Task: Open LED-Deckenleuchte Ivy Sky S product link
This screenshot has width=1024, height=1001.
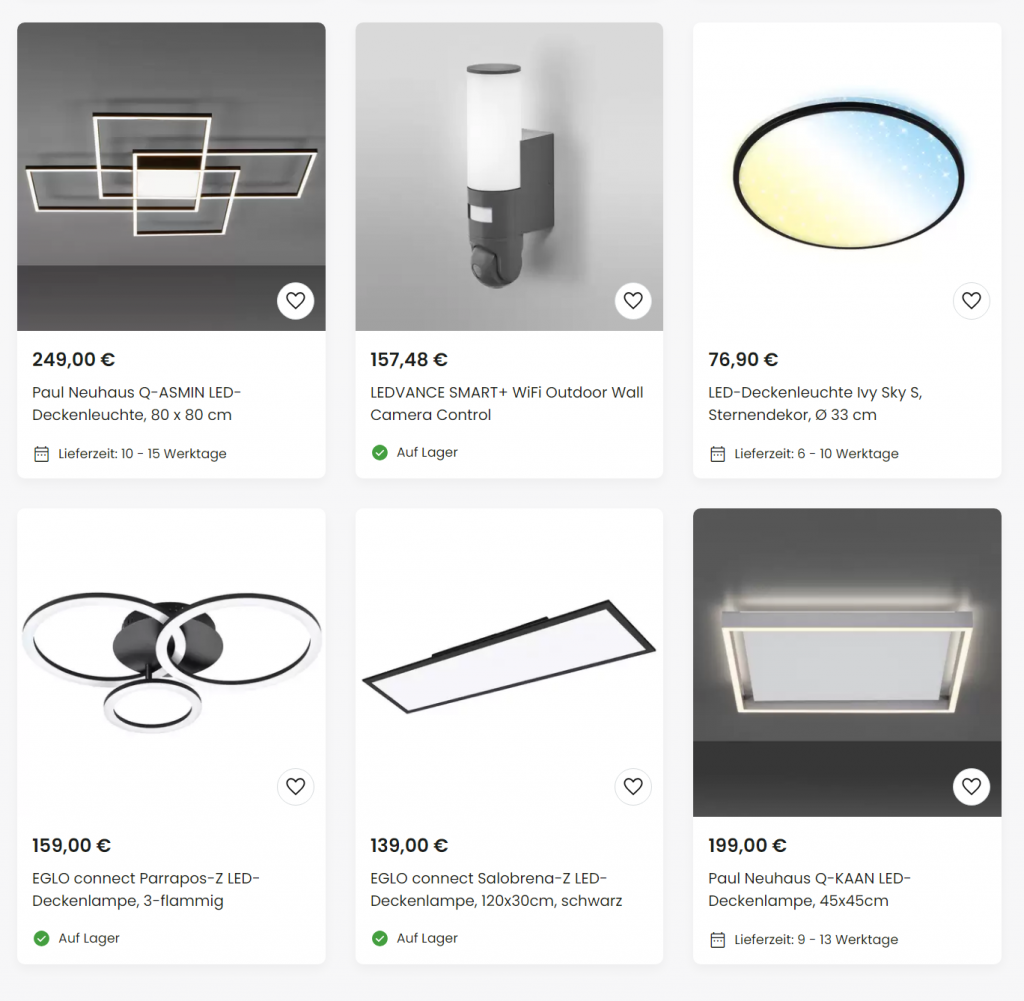Action: click(x=815, y=404)
